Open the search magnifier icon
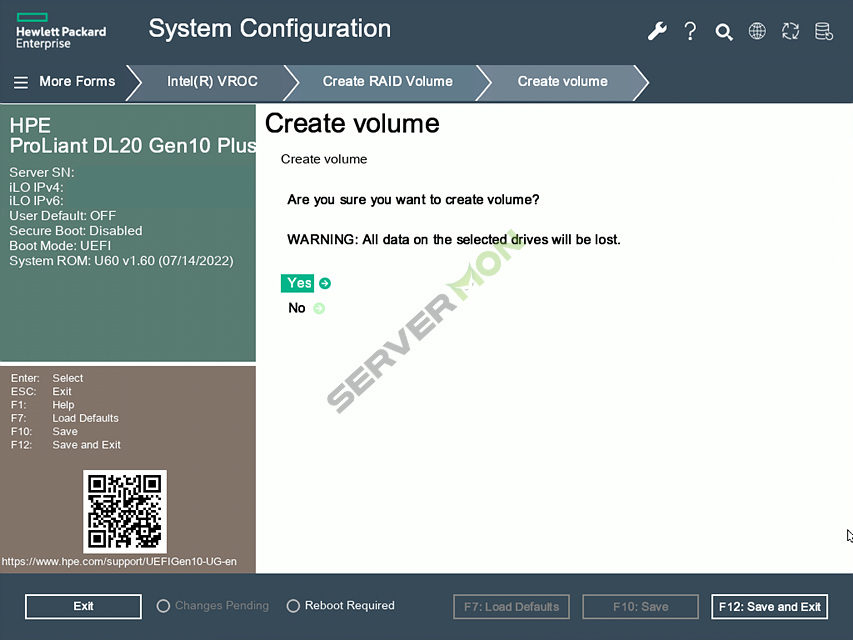Screen dimensions: 853x640 (724, 32)
